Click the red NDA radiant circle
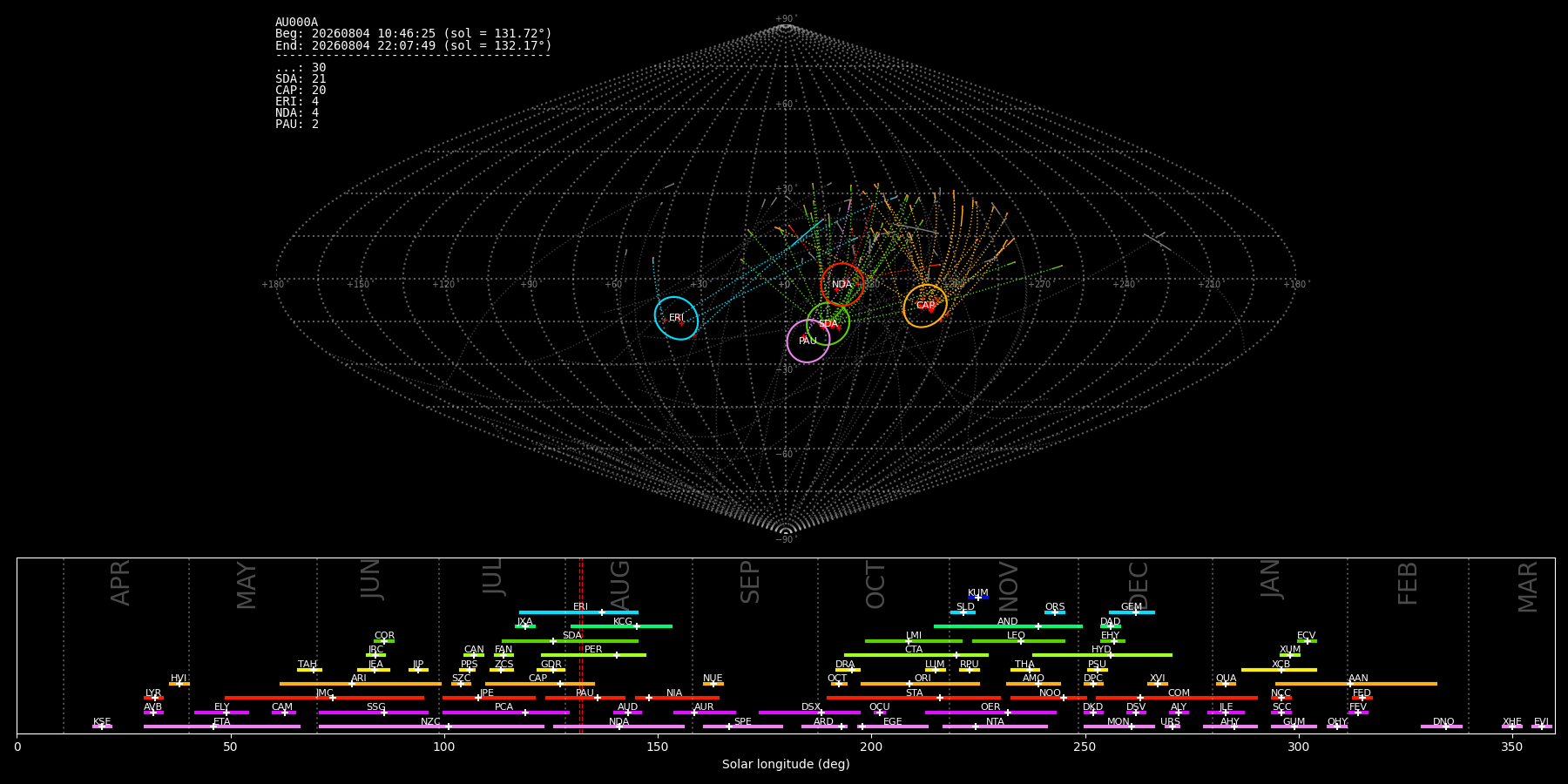Image resolution: width=1568 pixels, height=784 pixels. coord(841,285)
